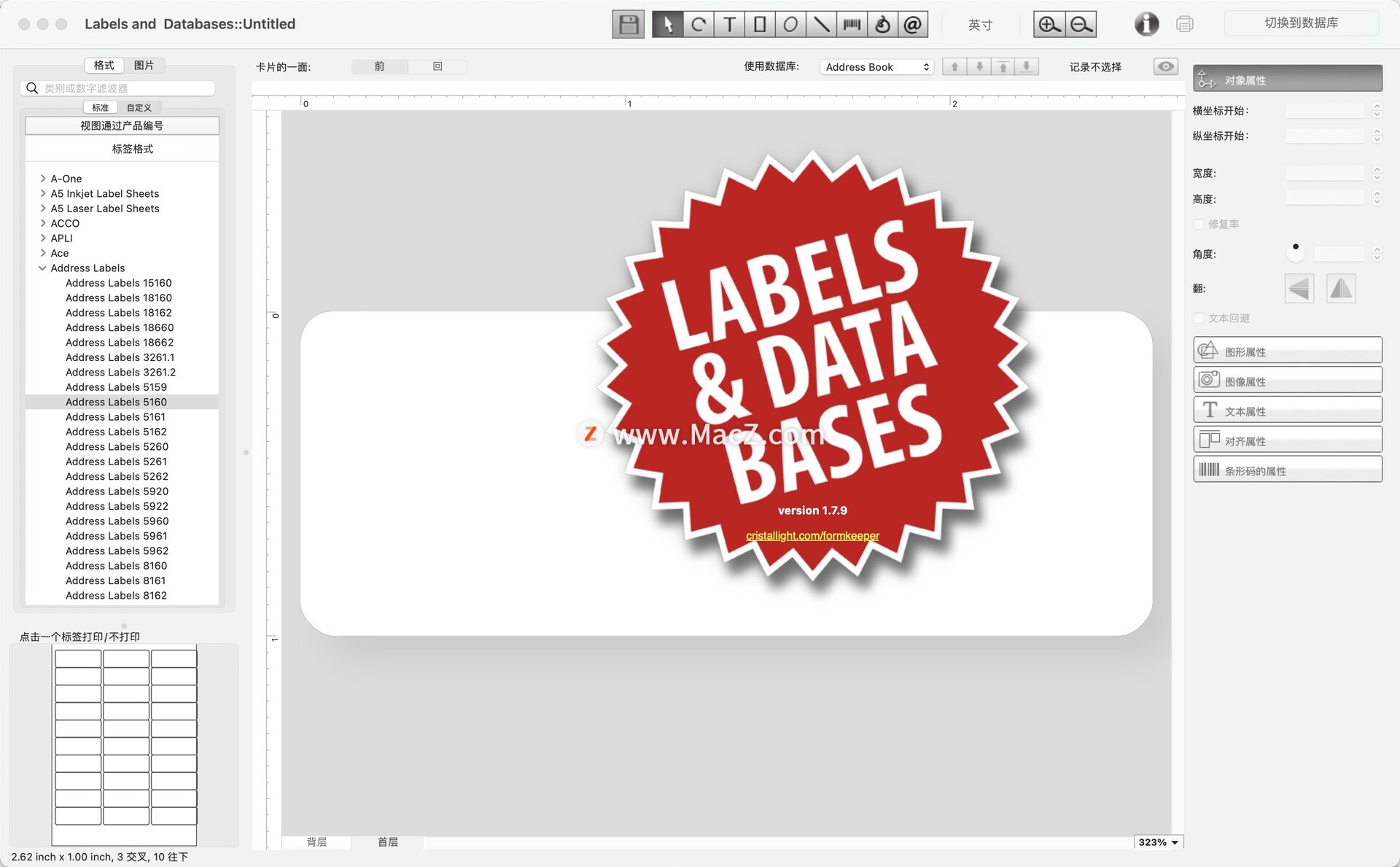The height and width of the screenshot is (867, 1400).
Task: Open the 323% zoom dropdown
Action: tap(1159, 842)
